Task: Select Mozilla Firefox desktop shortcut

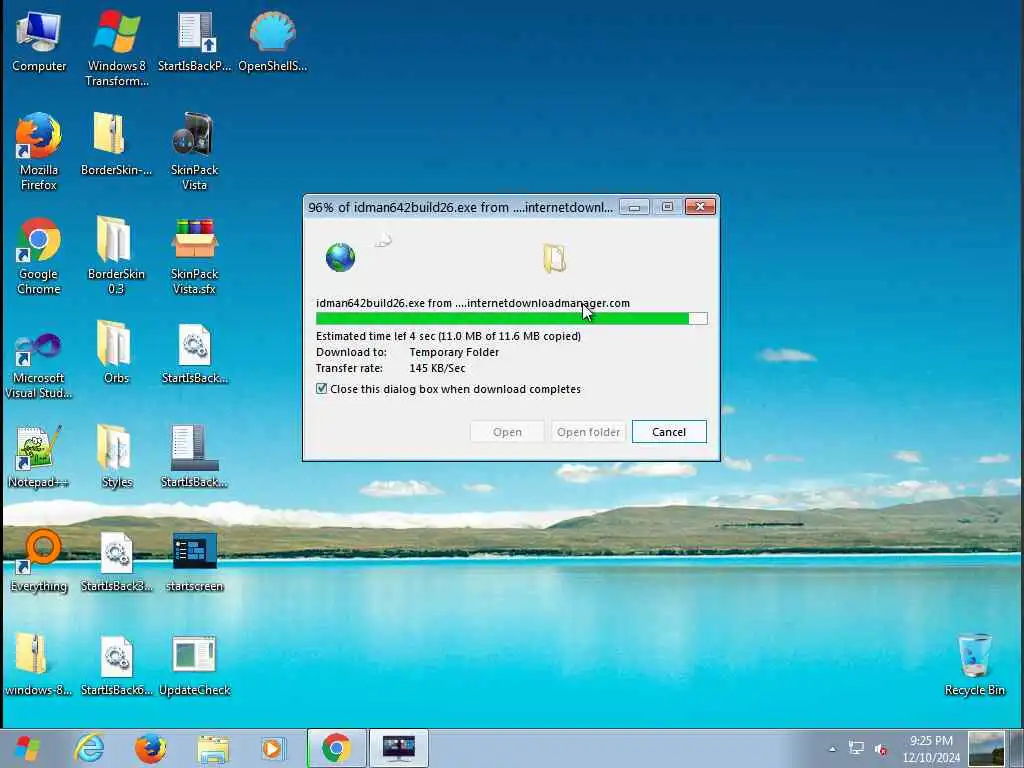Action: [x=39, y=152]
